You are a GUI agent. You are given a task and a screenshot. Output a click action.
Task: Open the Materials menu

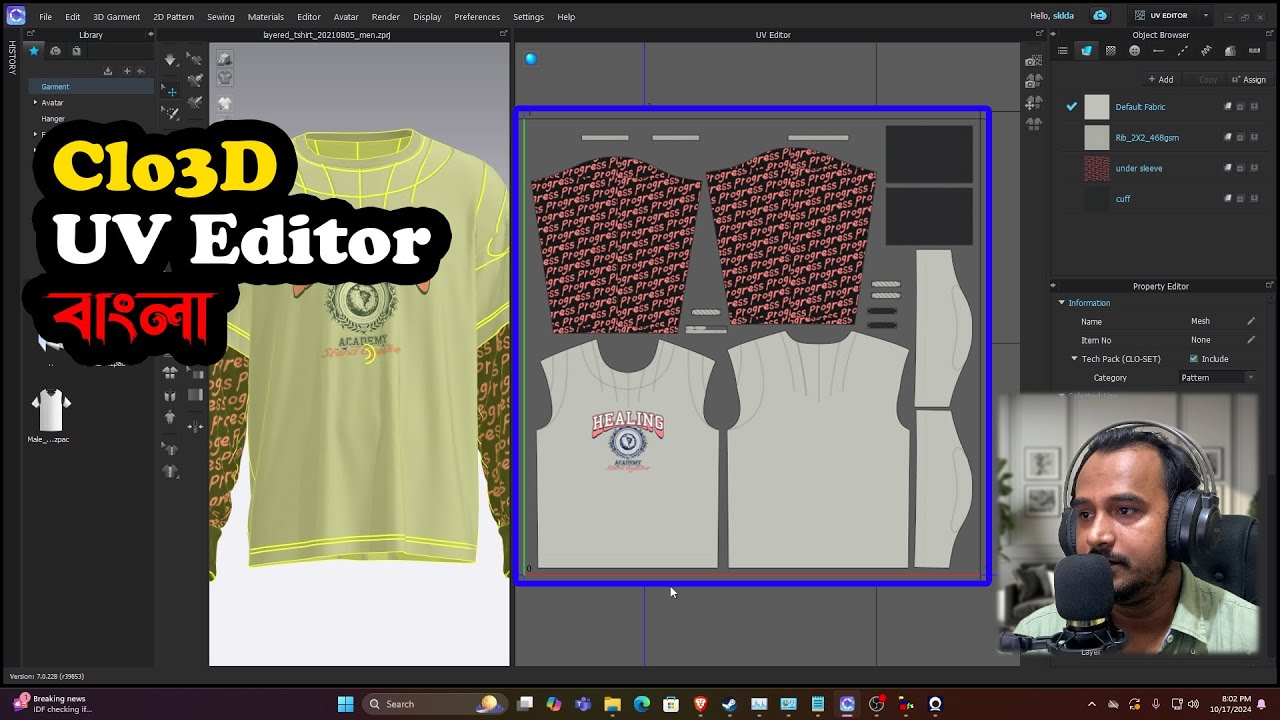click(x=266, y=17)
